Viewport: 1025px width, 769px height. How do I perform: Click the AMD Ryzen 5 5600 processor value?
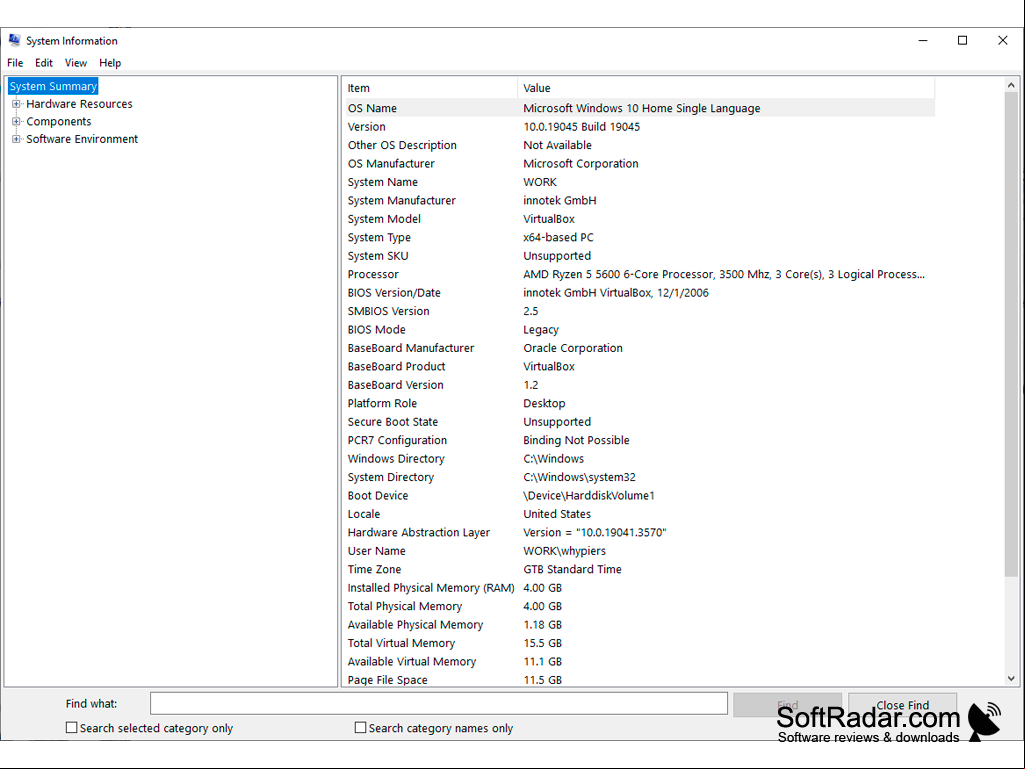click(x=724, y=275)
